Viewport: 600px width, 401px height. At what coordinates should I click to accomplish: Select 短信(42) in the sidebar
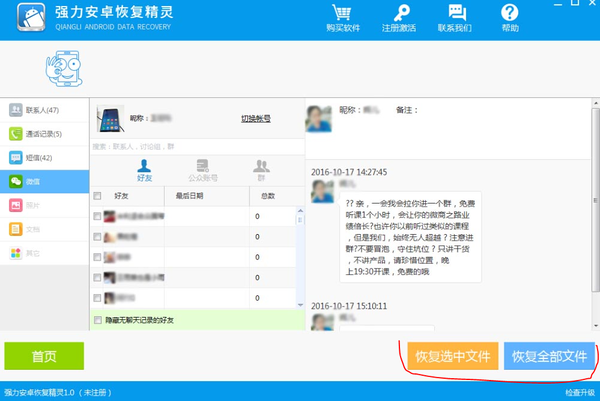click(x=44, y=158)
